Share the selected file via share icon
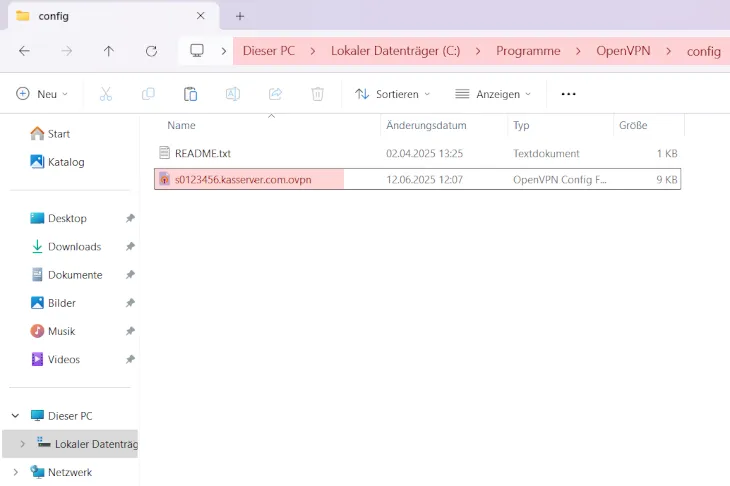This screenshot has width=730, height=486. tap(275, 94)
